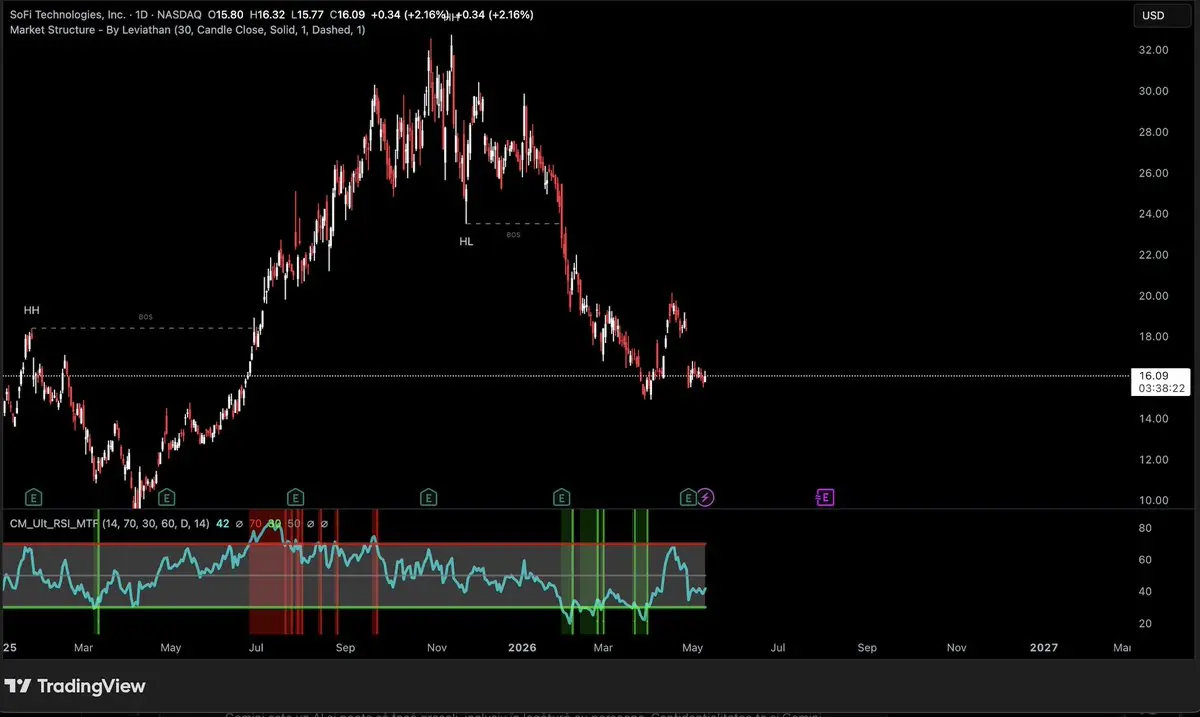Click the HH market structure label
Screen dimensions: 1200x717
(x=32, y=311)
